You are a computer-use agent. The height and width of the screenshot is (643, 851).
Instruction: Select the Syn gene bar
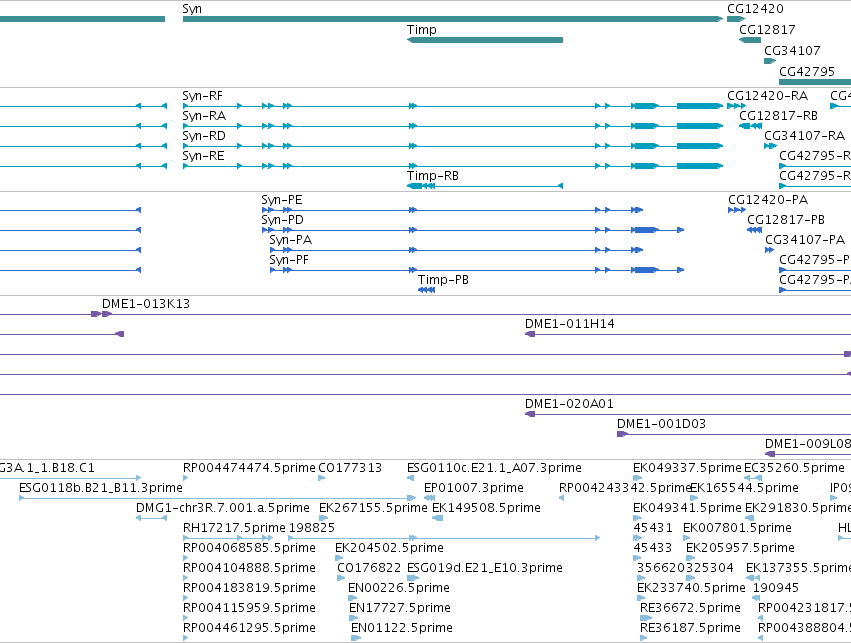(x=453, y=19)
